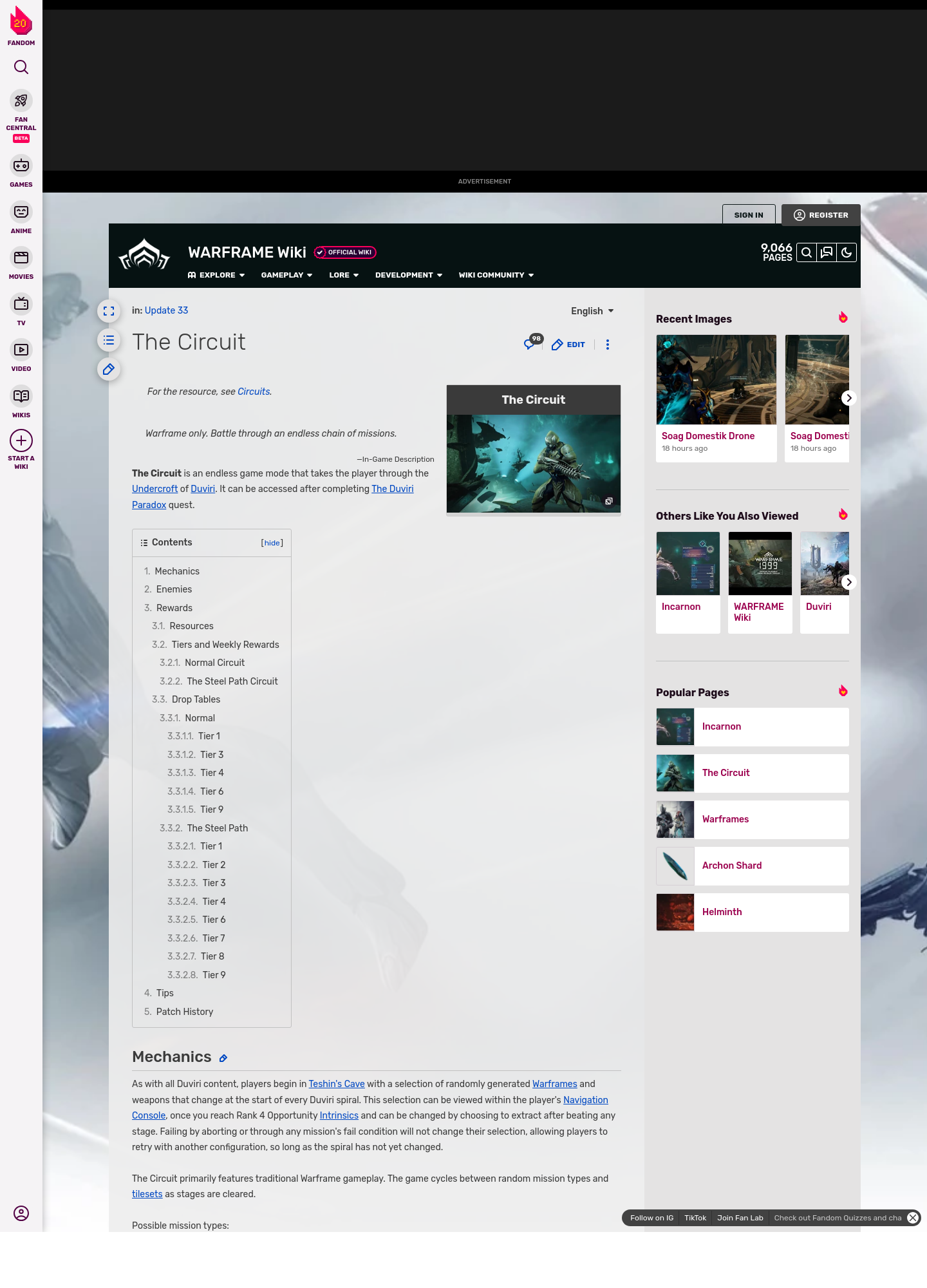Viewport: 927px width, 1288px height.
Task: Open the Update 33 category link
Action: tap(167, 310)
